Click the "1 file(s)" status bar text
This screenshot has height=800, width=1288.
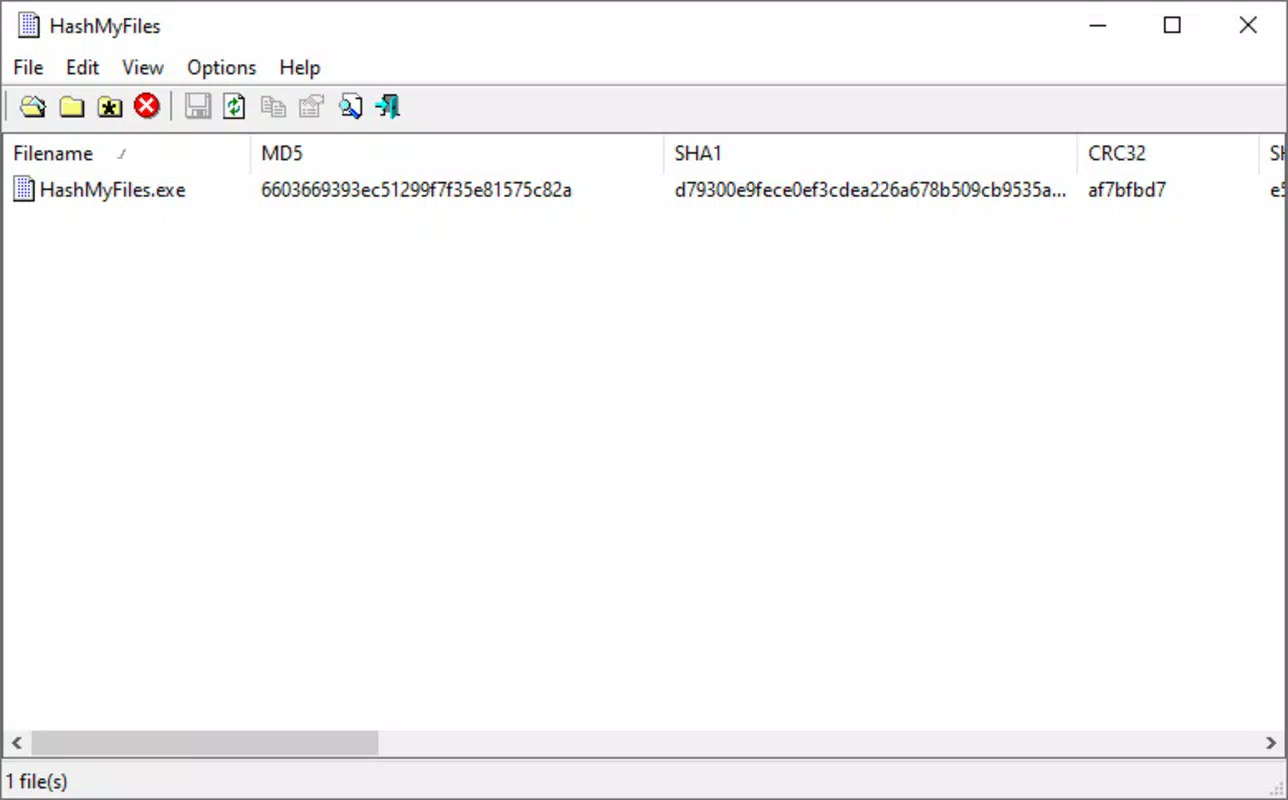37,782
